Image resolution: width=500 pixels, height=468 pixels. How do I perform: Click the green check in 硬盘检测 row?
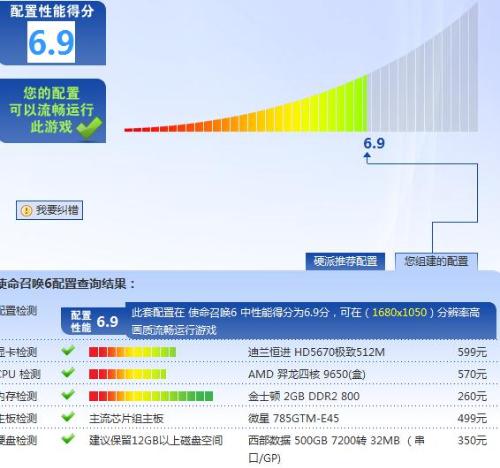pos(68,439)
